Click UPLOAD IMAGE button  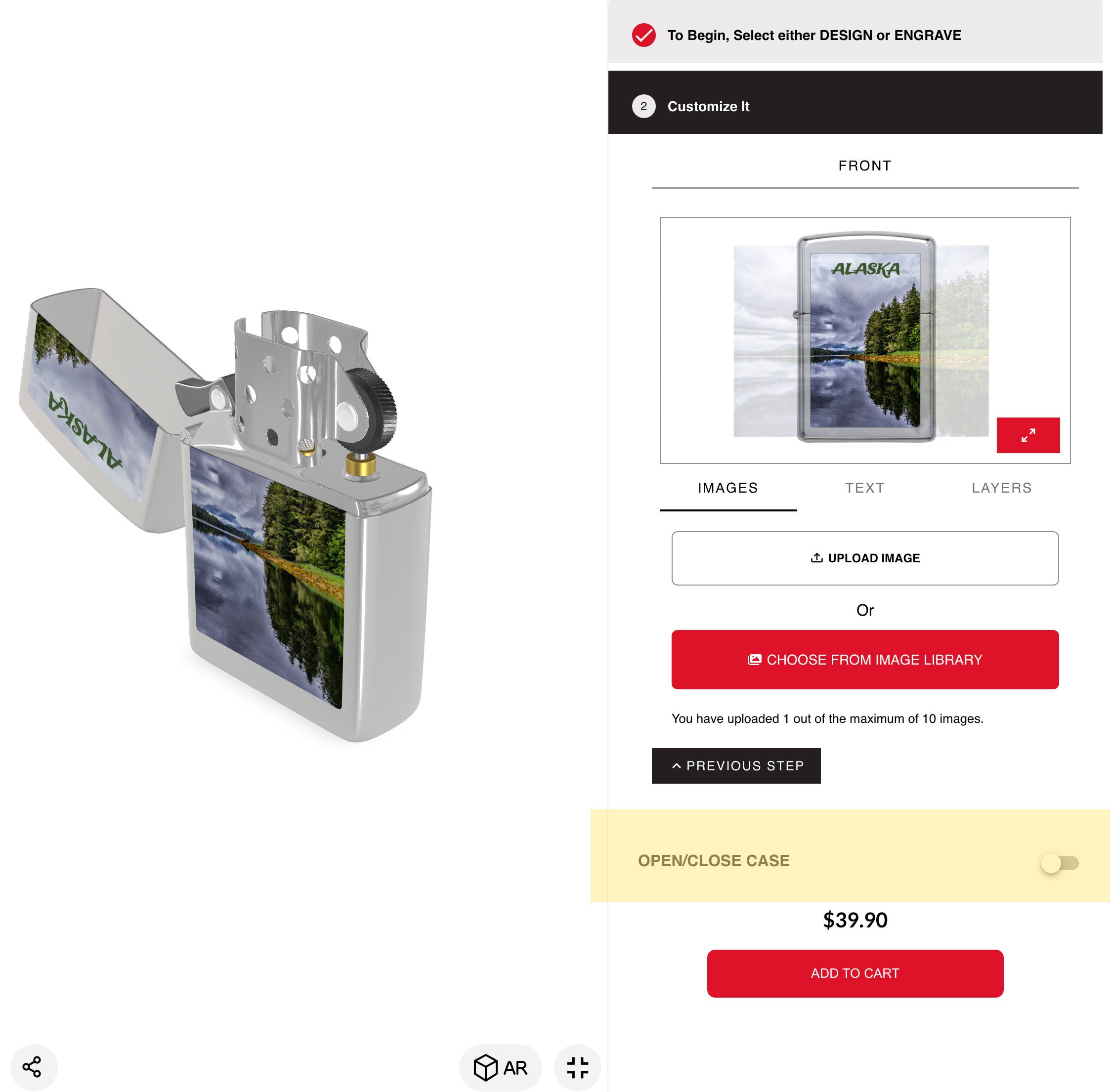(x=865, y=558)
